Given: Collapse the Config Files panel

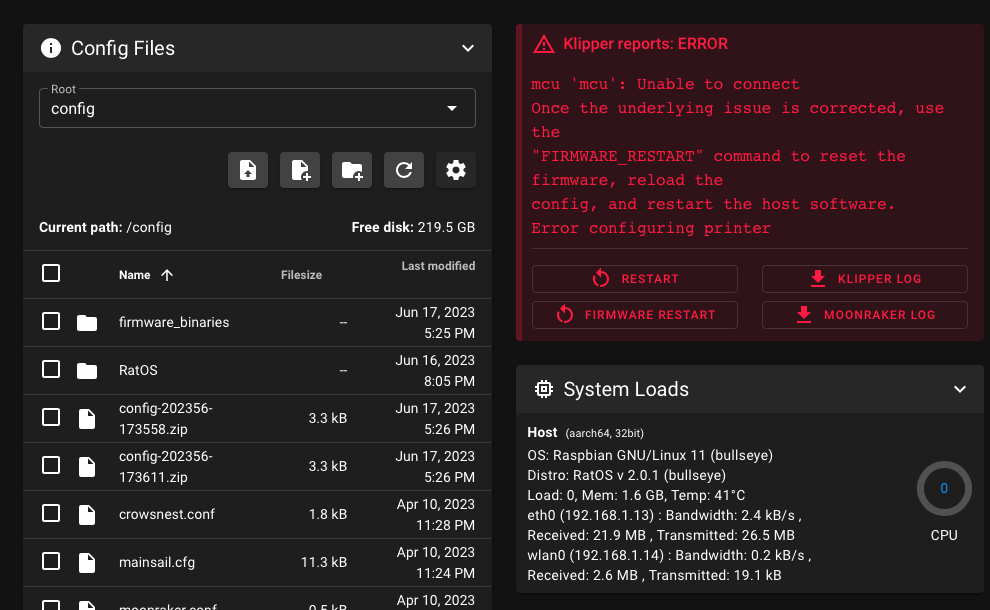Looking at the screenshot, I should click(x=467, y=47).
